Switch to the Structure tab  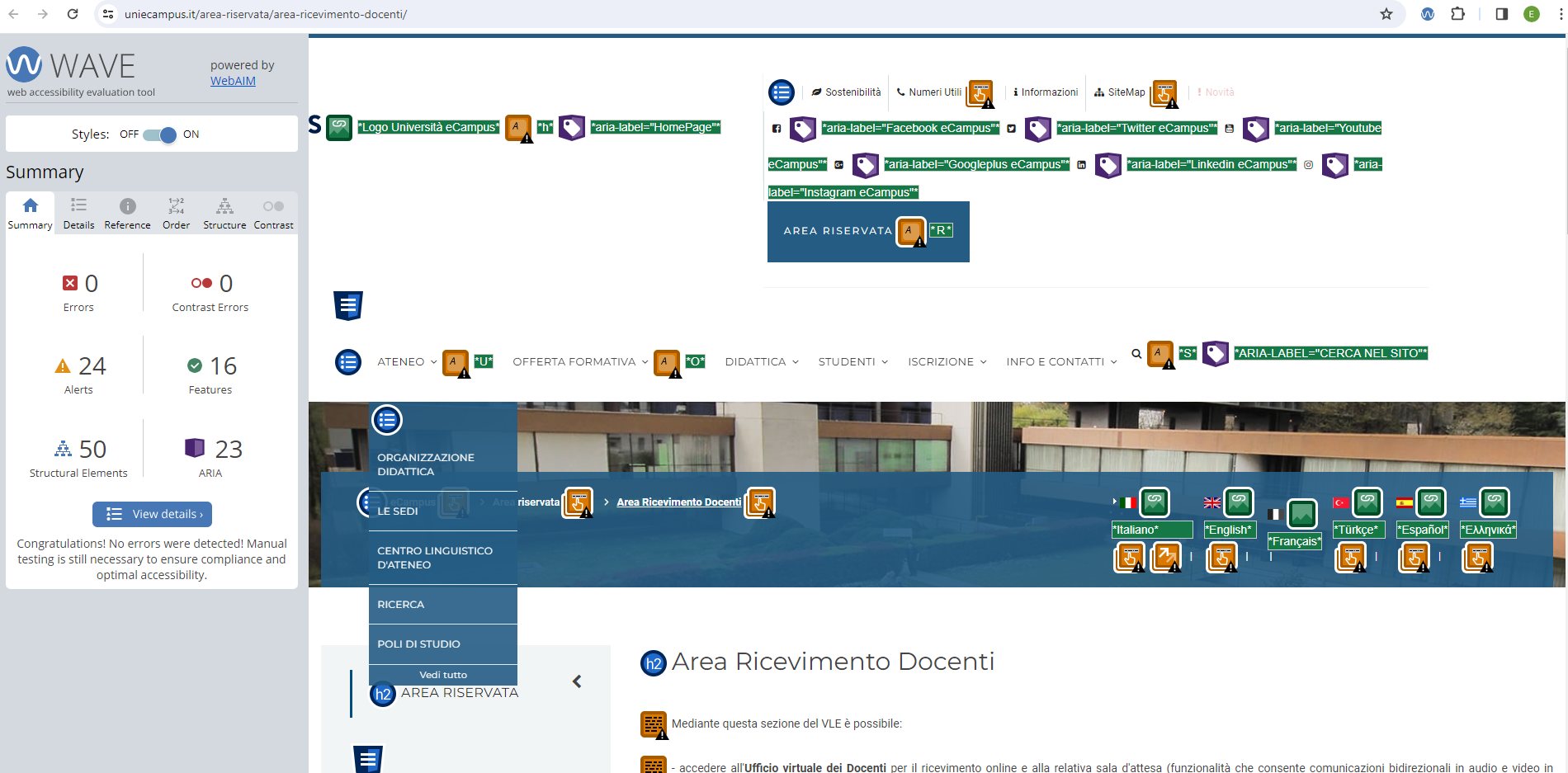click(x=224, y=214)
